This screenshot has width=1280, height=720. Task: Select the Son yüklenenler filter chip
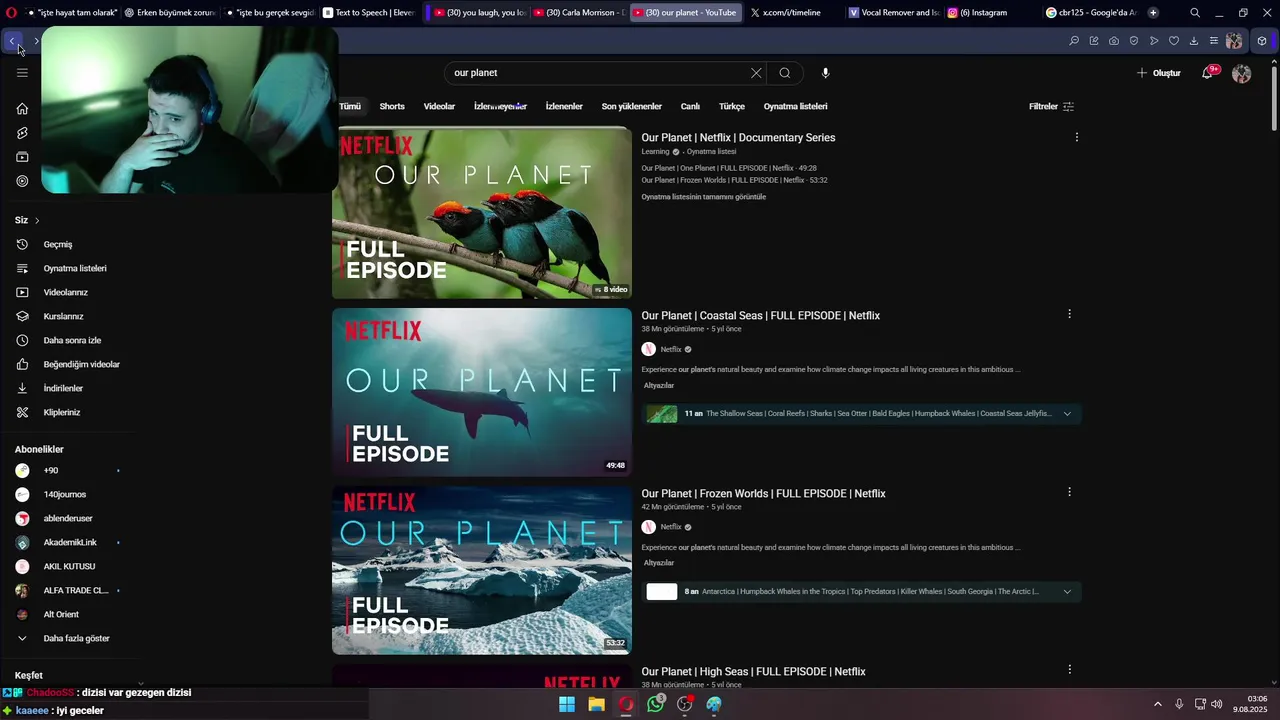[632, 106]
